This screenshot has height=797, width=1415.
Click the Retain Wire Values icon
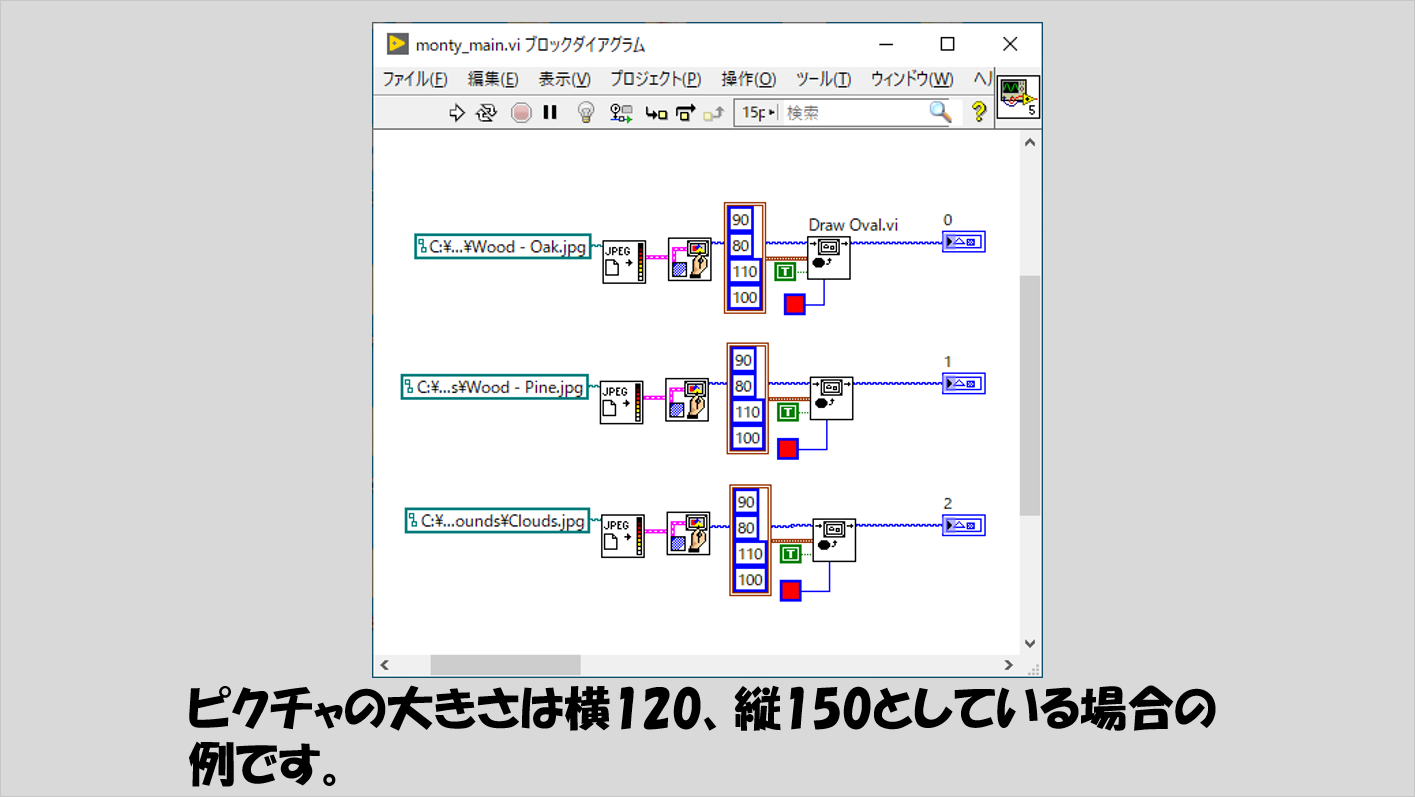pyautogui.click(x=622, y=113)
